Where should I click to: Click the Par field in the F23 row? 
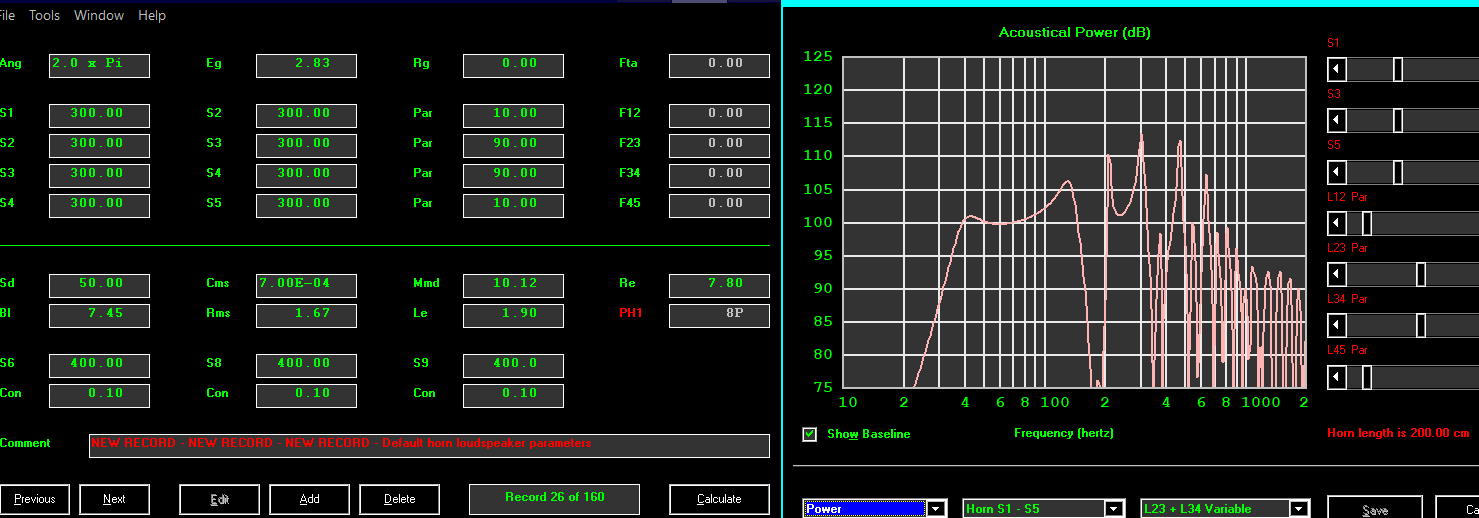(513, 146)
